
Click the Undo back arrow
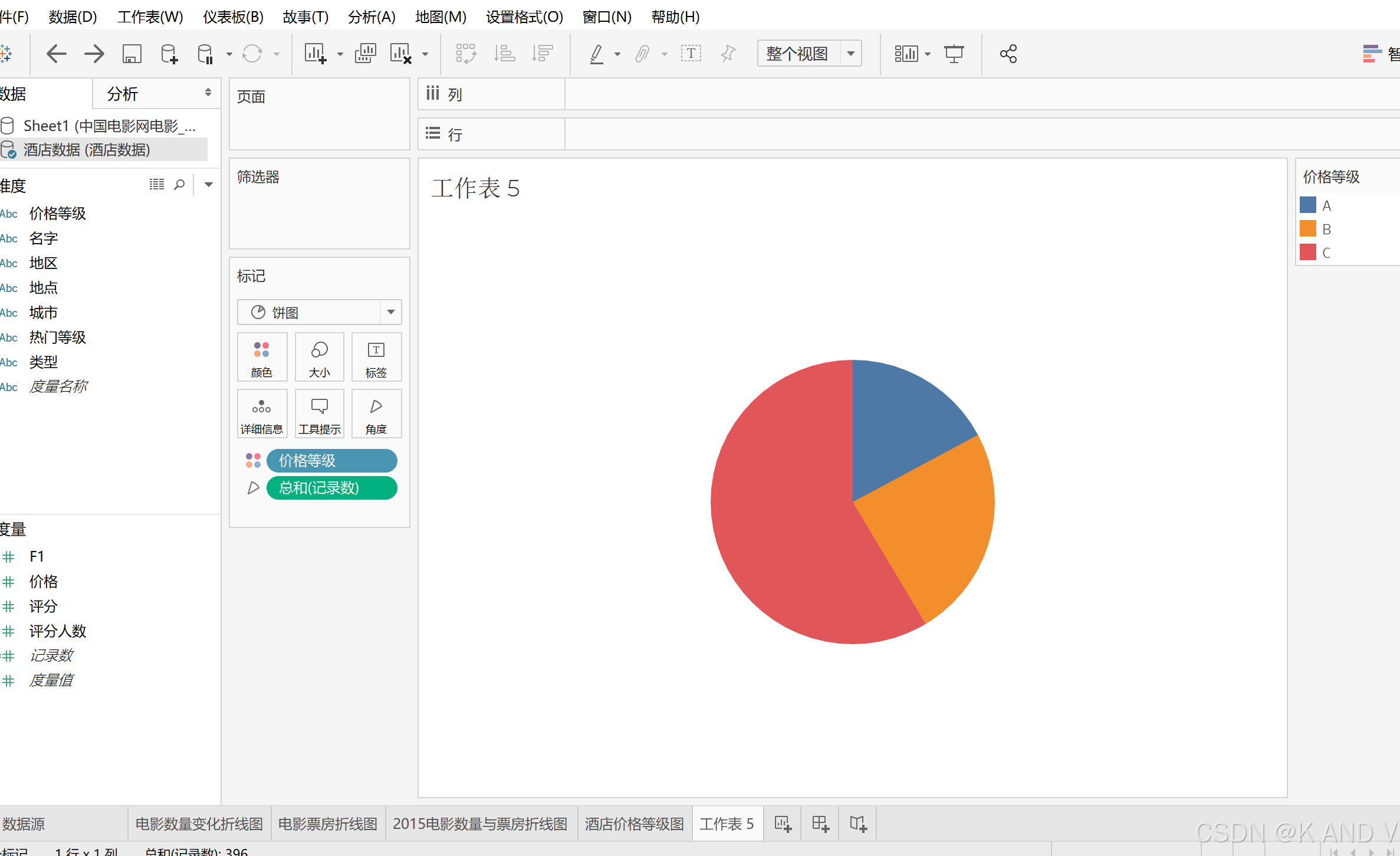tap(56, 54)
